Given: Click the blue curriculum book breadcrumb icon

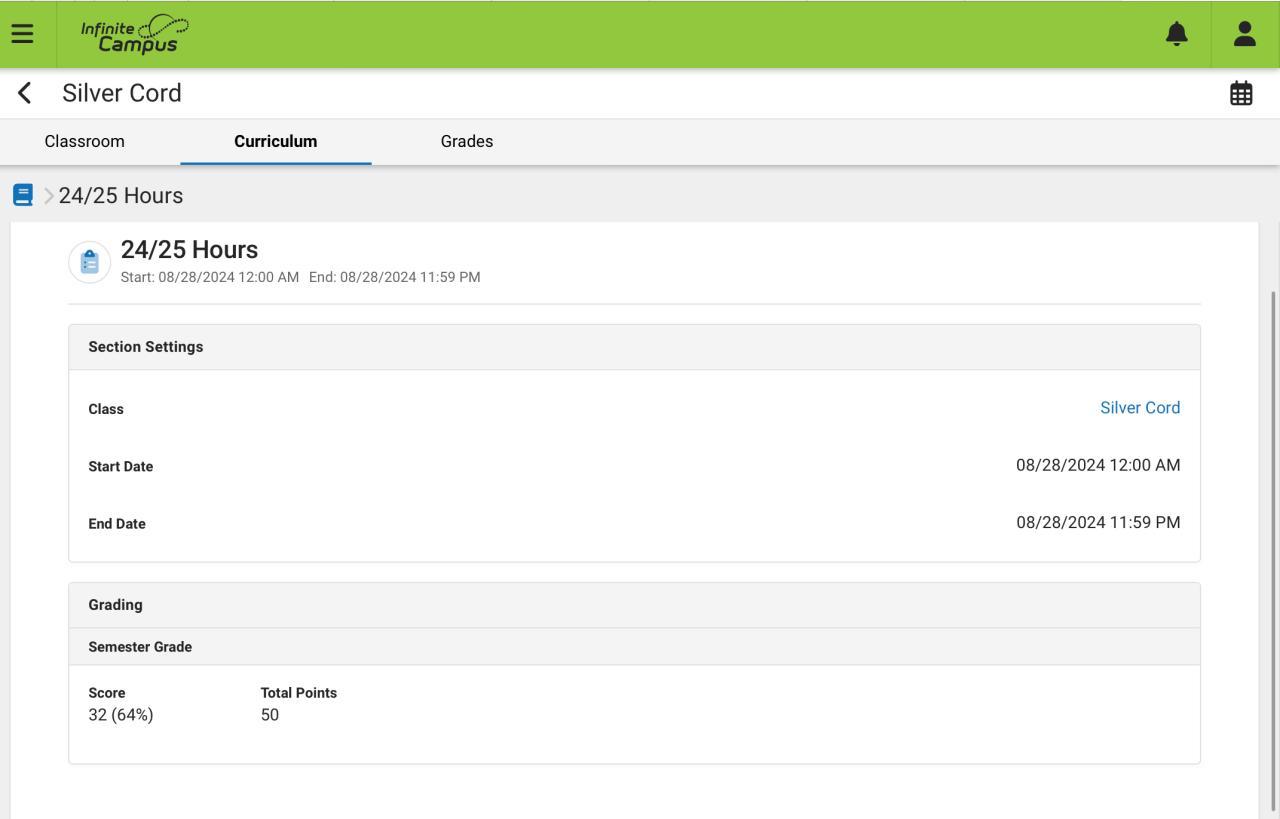Looking at the screenshot, I should pos(23,195).
